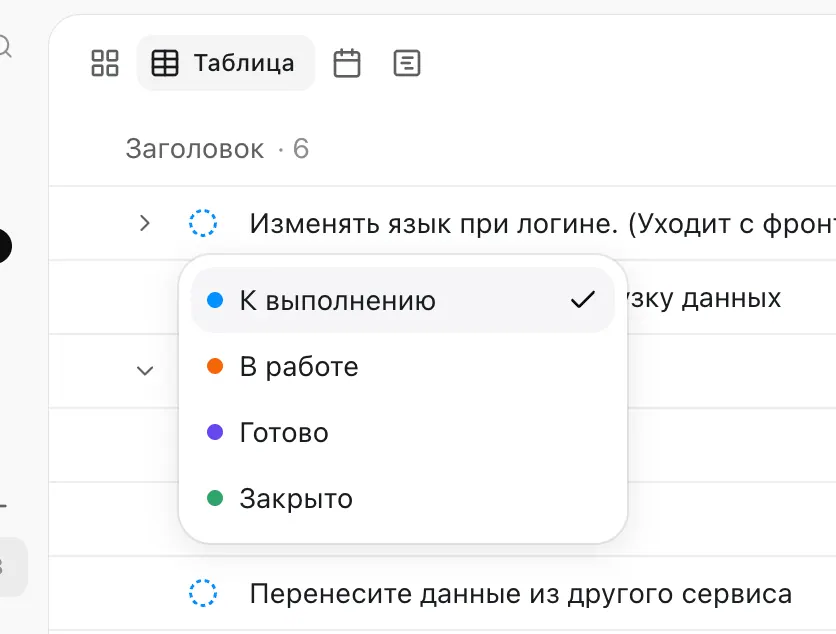Collapse the expanded row chevron below the menu
Screen dimensions: 836x634
coord(144,371)
